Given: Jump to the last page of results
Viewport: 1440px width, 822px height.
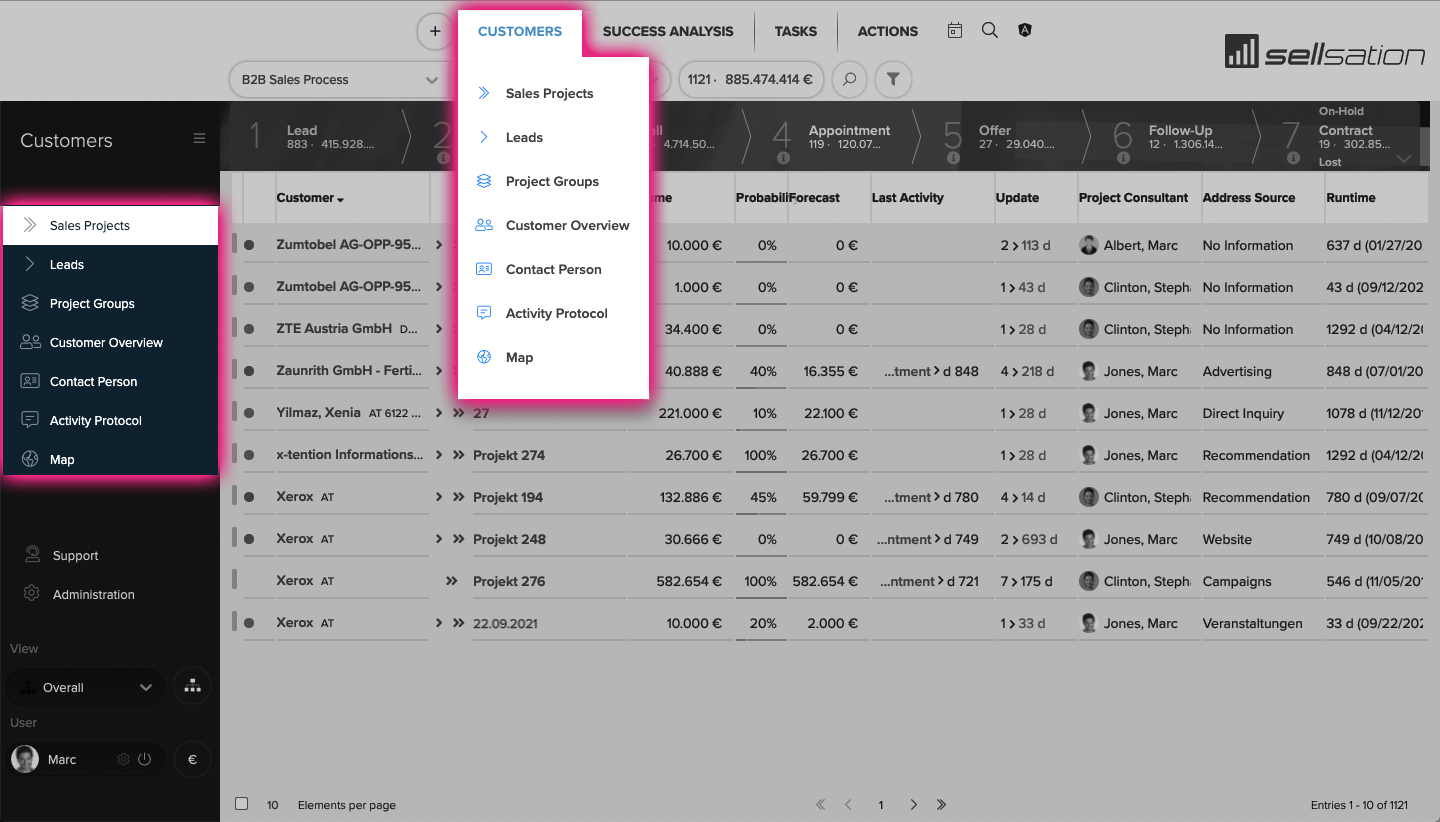Looking at the screenshot, I should pyautogui.click(x=941, y=804).
